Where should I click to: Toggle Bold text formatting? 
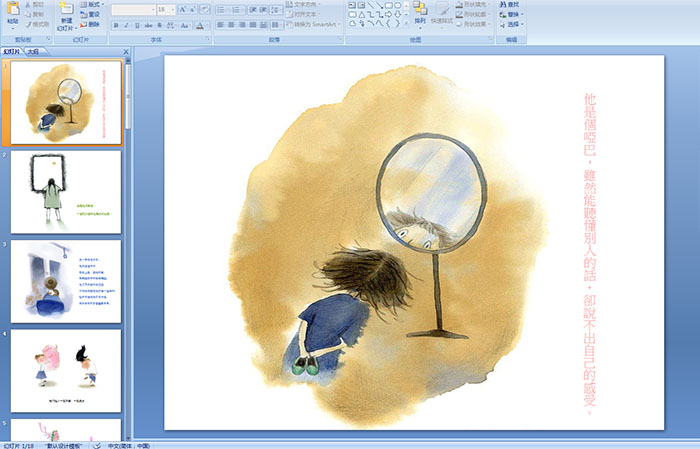click(x=117, y=25)
